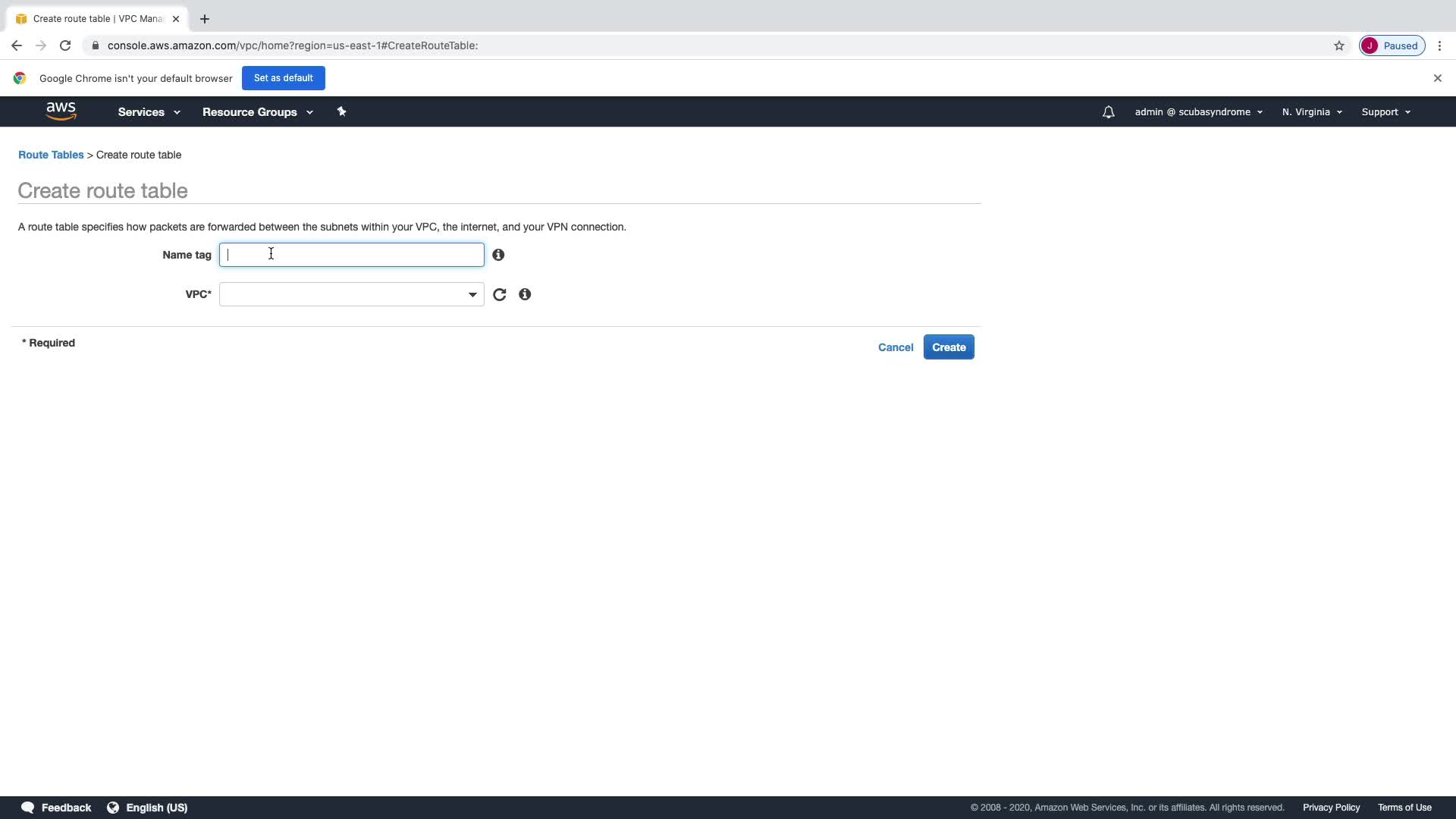Open the N. Virginia region selector
Screen dimensions: 1456x819
[x=1311, y=112]
